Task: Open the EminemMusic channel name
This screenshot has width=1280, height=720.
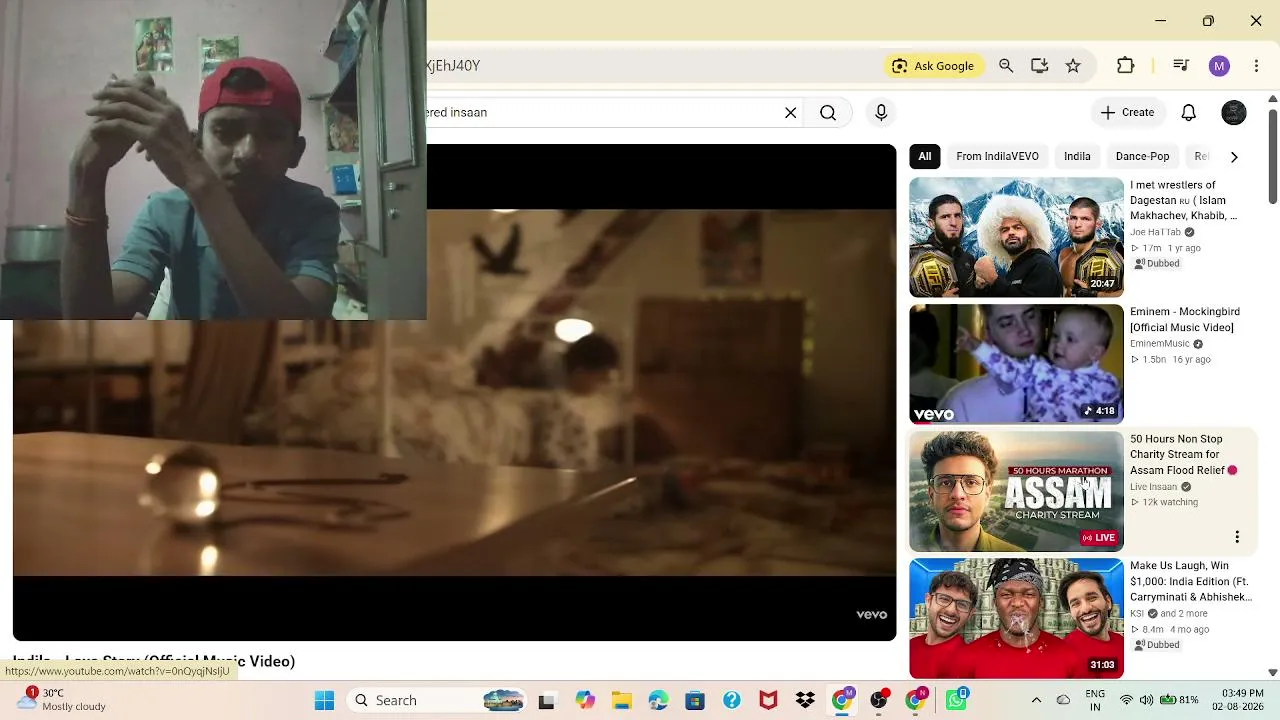Action: click(x=1160, y=344)
